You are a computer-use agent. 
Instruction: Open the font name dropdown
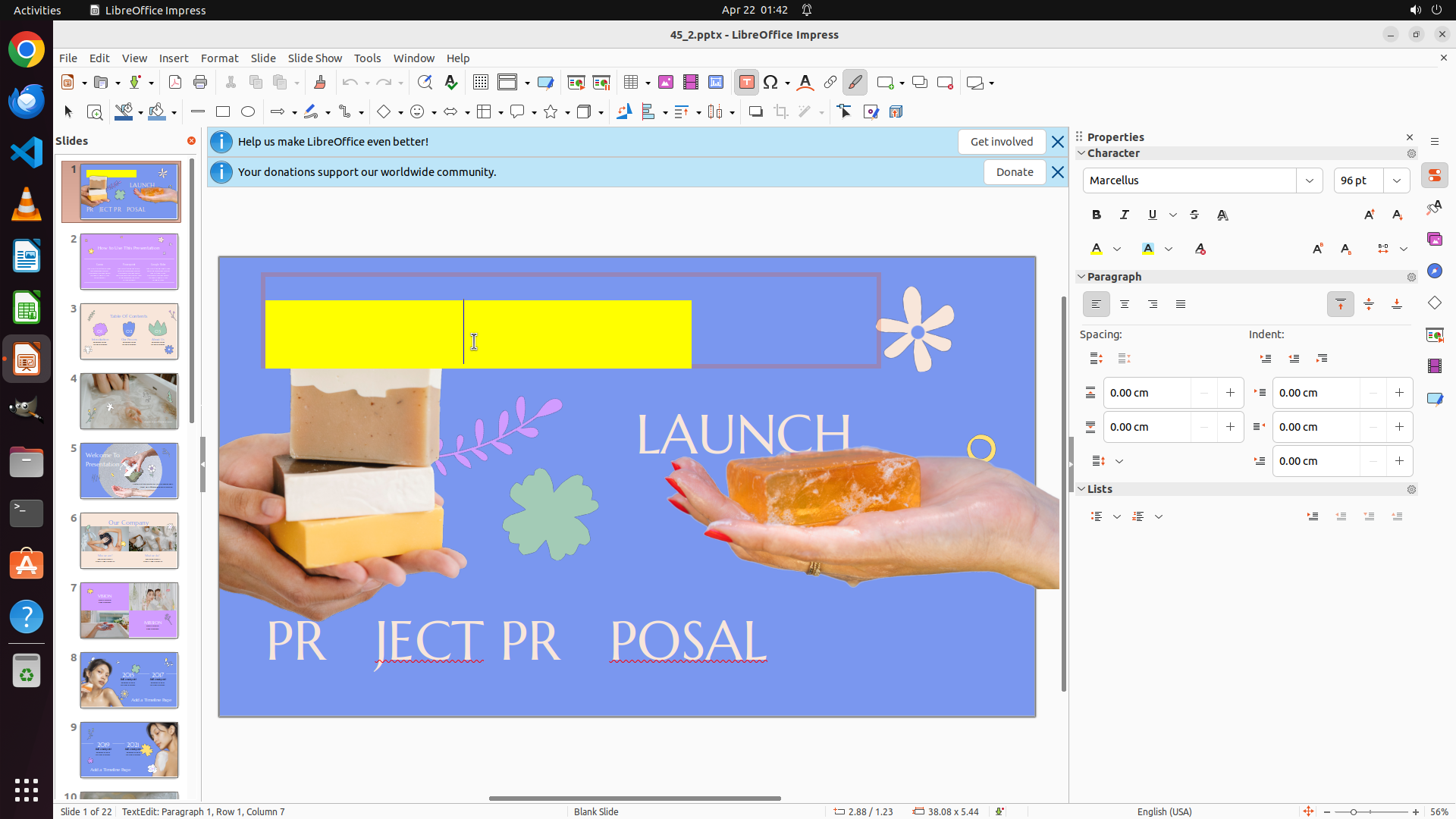pyautogui.click(x=1310, y=180)
